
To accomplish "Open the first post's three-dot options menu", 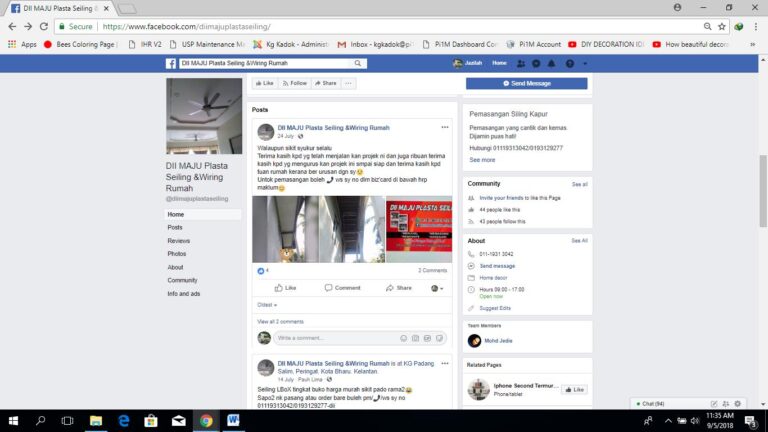I will click(445, 127).
